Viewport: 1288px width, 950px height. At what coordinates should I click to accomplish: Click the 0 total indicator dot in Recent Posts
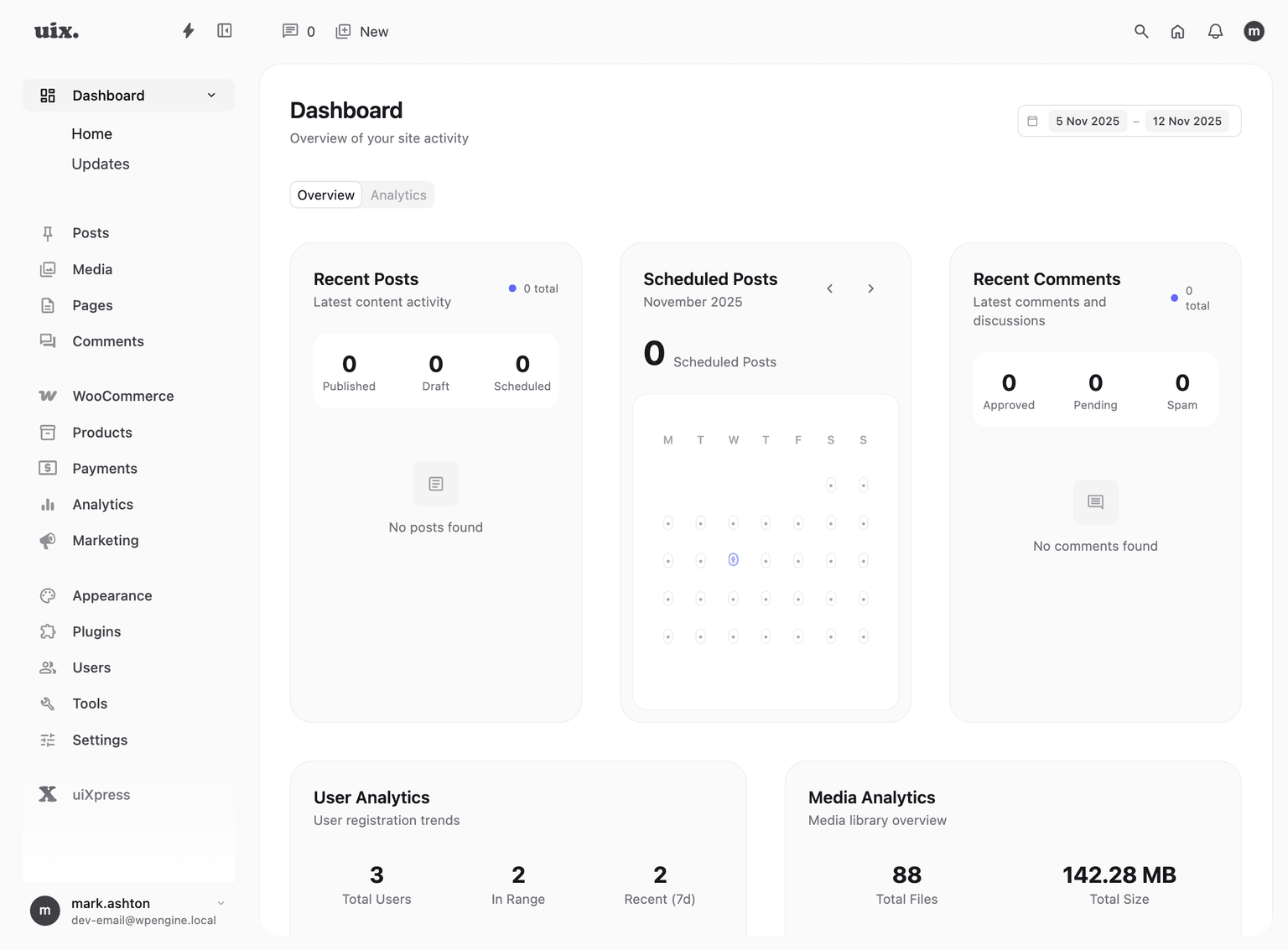[x=512, y=288]
